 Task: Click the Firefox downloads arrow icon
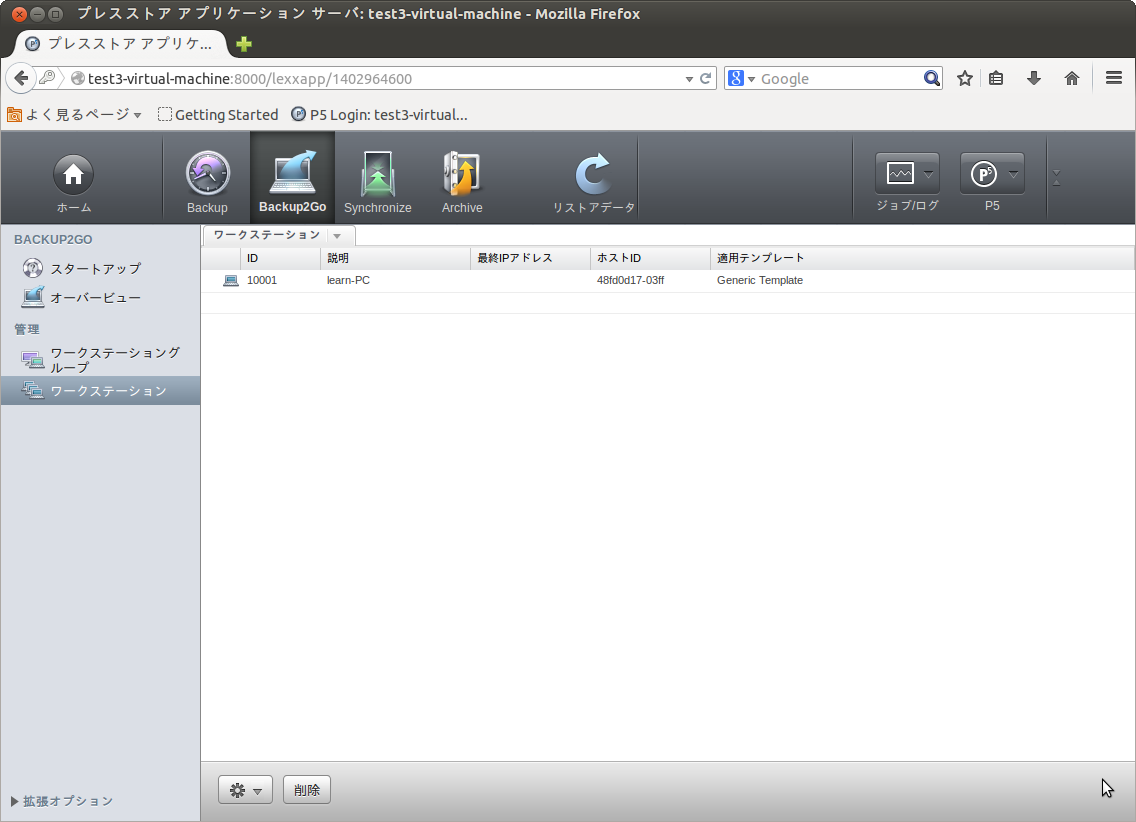(1034, 79)
